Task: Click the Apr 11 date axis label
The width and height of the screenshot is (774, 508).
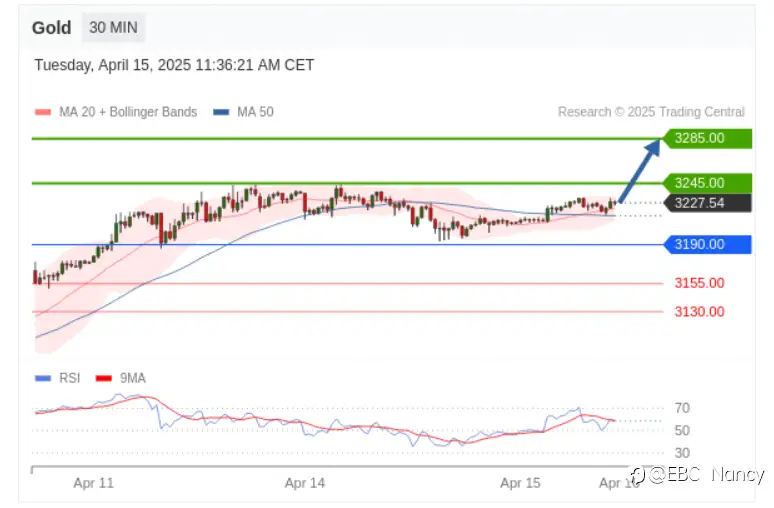Action: click(x=94, y=483)
